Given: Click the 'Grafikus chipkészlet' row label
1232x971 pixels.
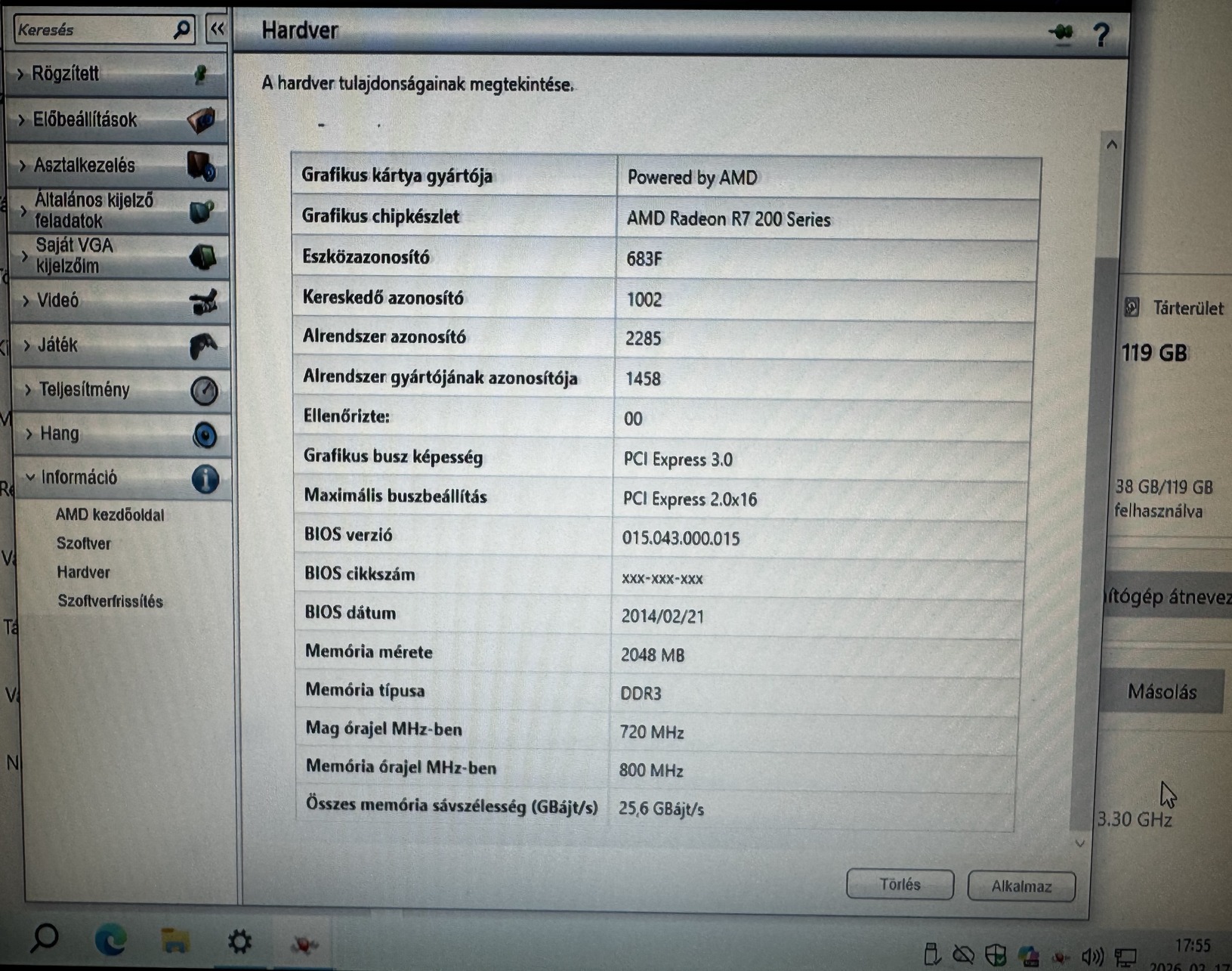Looking at the screenshot, I should tap(380, 217).
